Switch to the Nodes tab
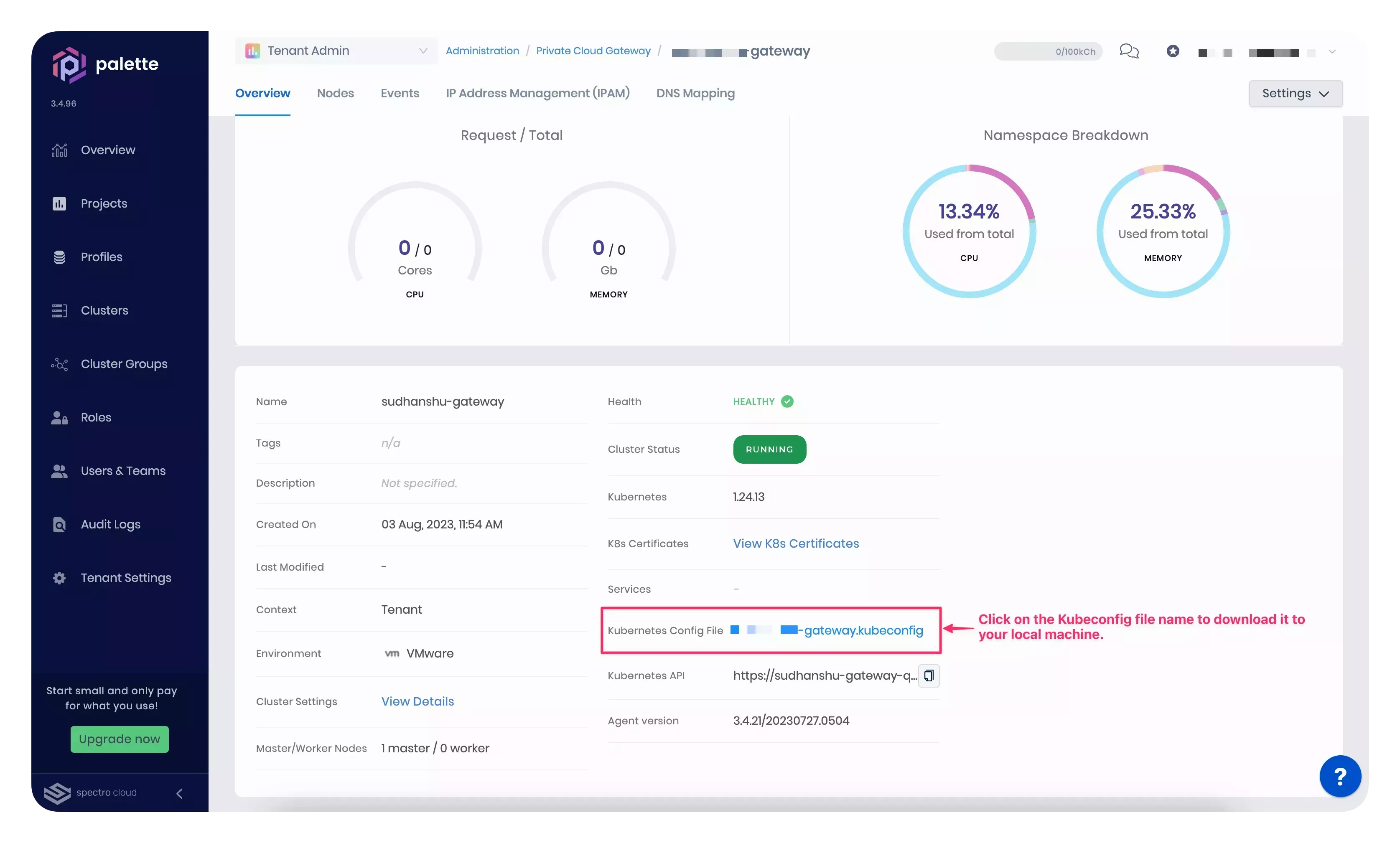1400x843 pixels. (x=335, y=93)
